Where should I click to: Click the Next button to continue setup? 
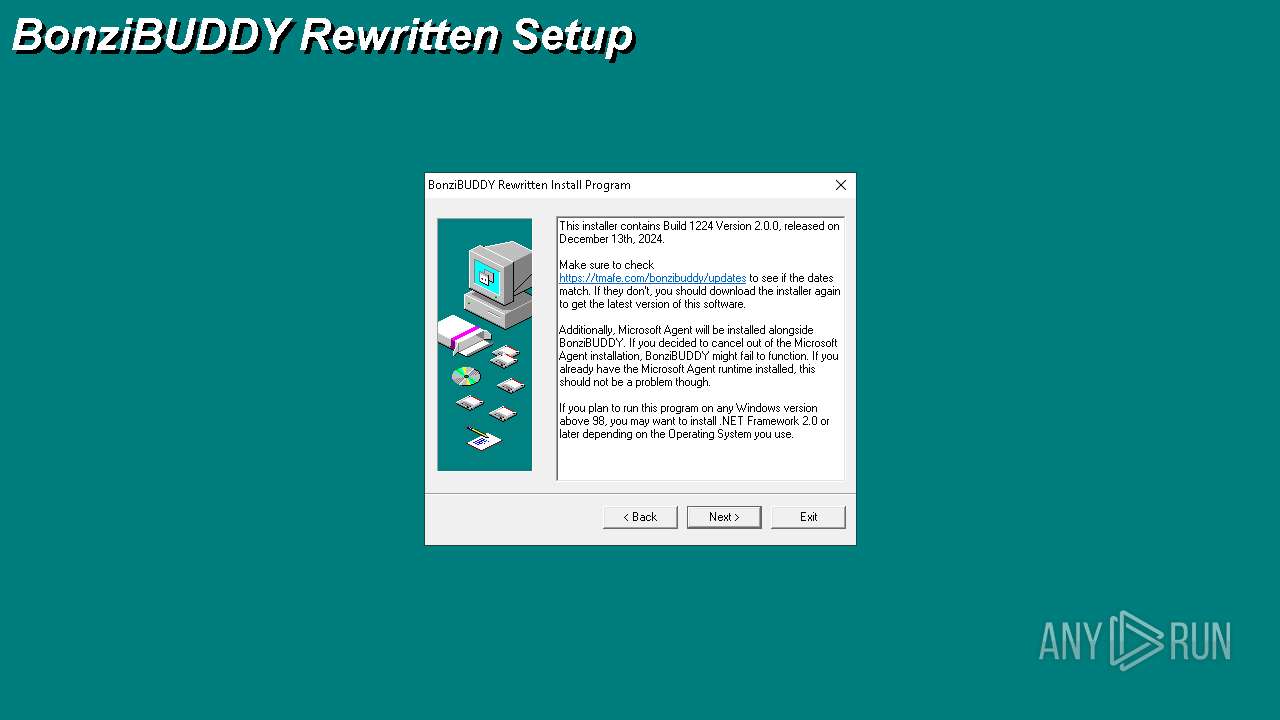pos(724,517)
